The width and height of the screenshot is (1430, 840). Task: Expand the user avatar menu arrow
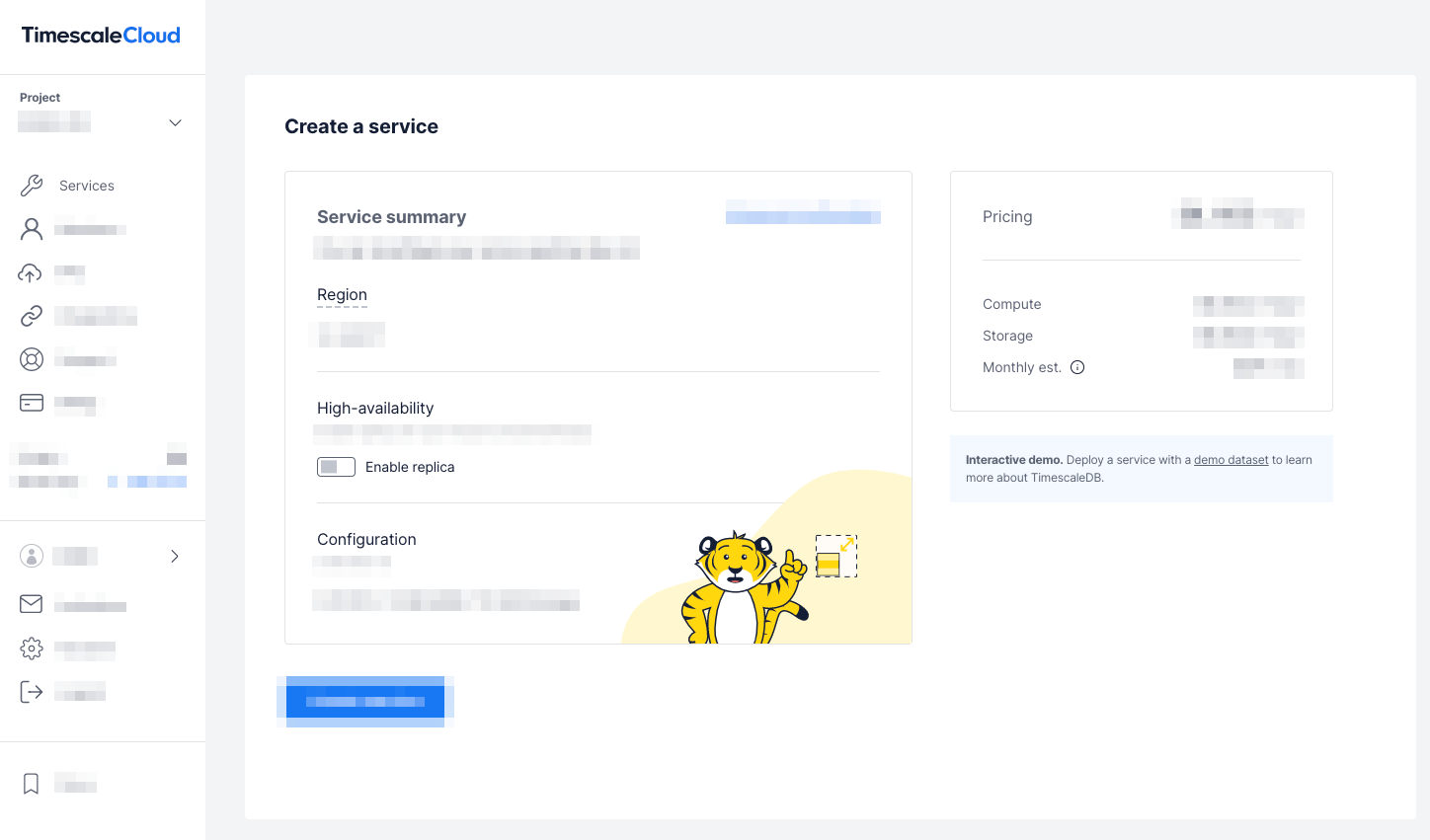(175, 556)
